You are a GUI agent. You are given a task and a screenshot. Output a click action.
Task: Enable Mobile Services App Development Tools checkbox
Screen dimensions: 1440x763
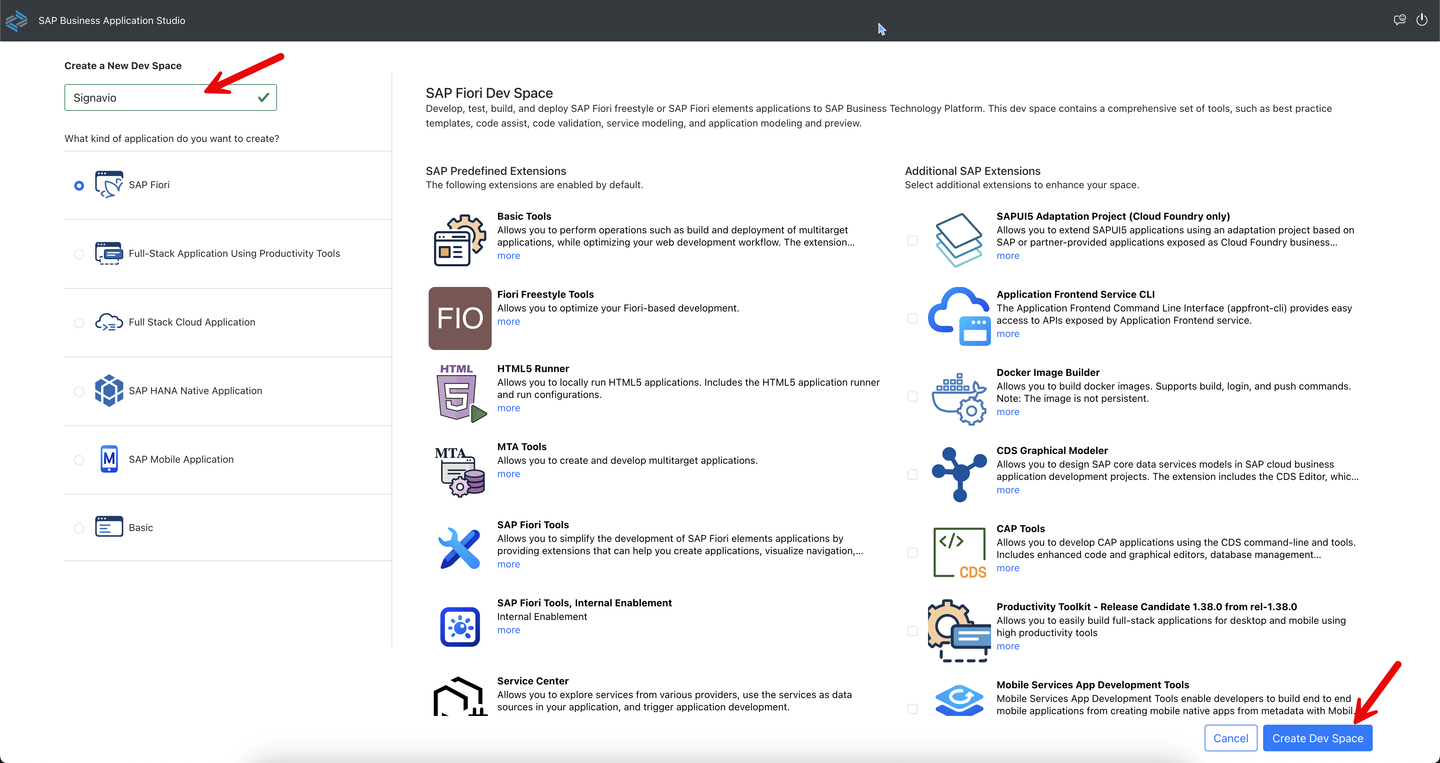912,708
